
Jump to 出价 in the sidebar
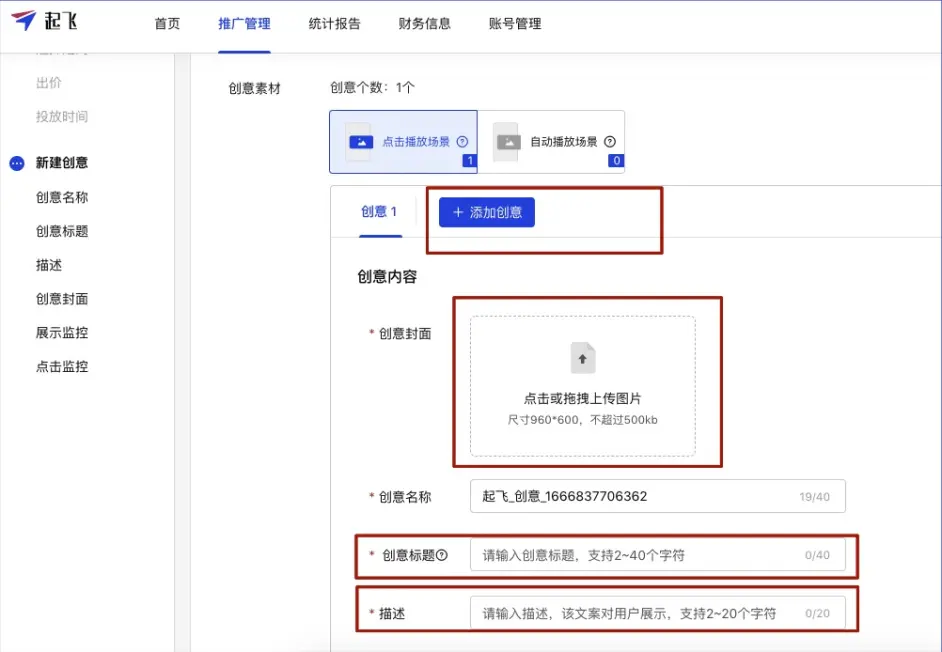coord(49,83)
